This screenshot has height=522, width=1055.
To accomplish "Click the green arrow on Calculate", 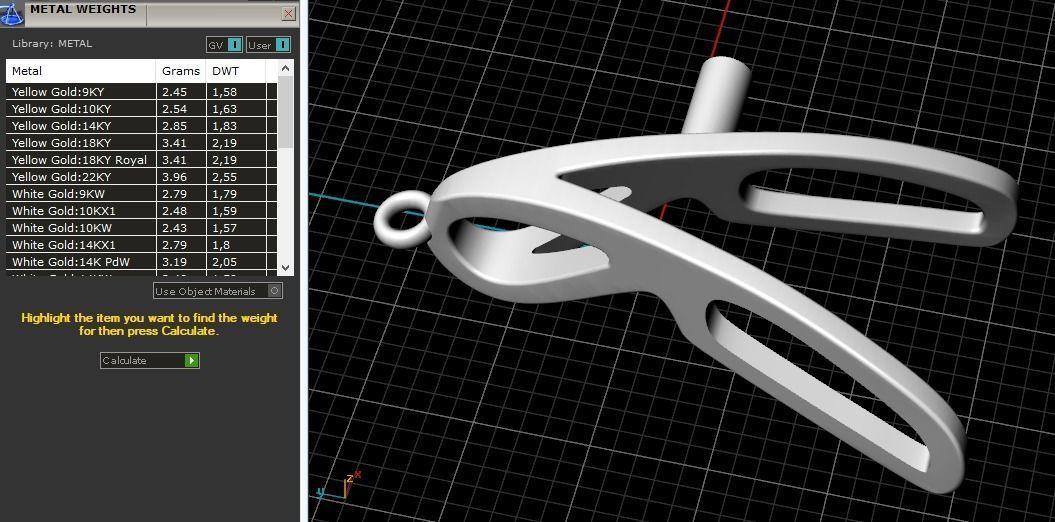I will click(x=192, y=361).
